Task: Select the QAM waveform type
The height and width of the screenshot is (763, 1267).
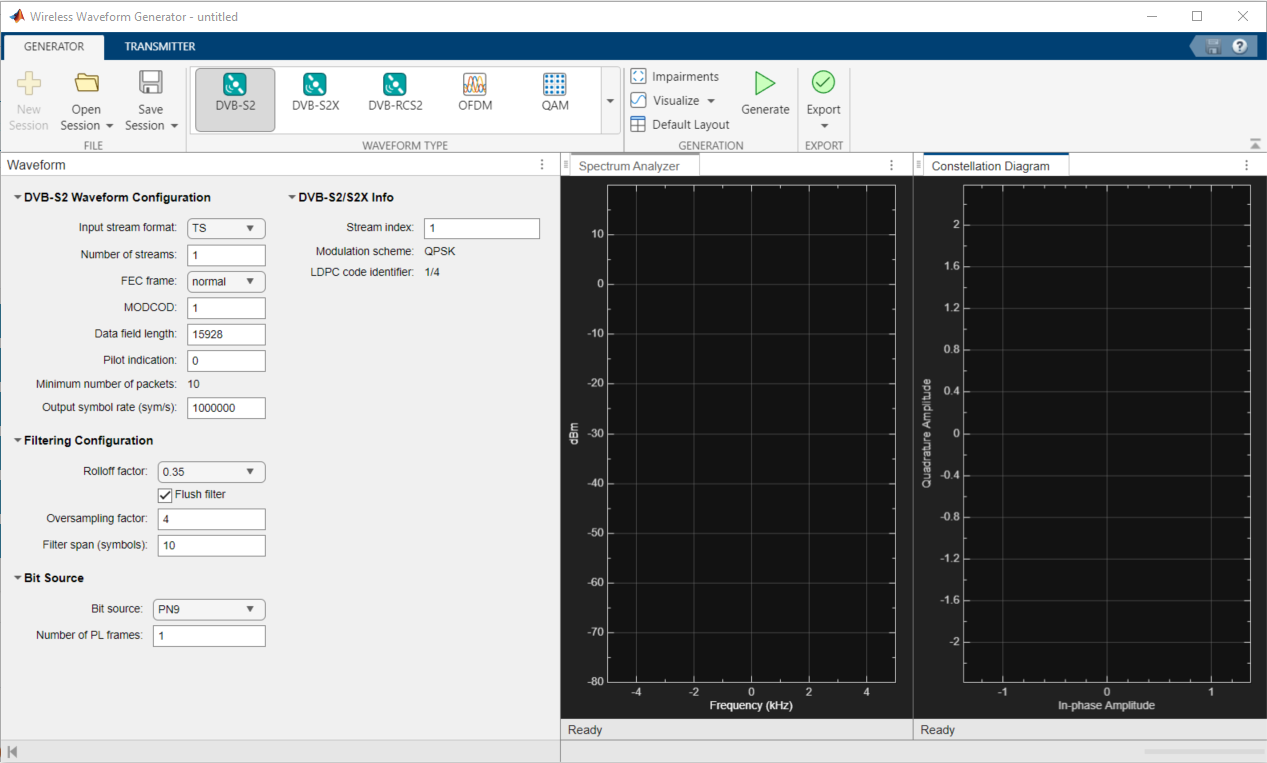Action: pyautogui.click(x=554, y=95)
